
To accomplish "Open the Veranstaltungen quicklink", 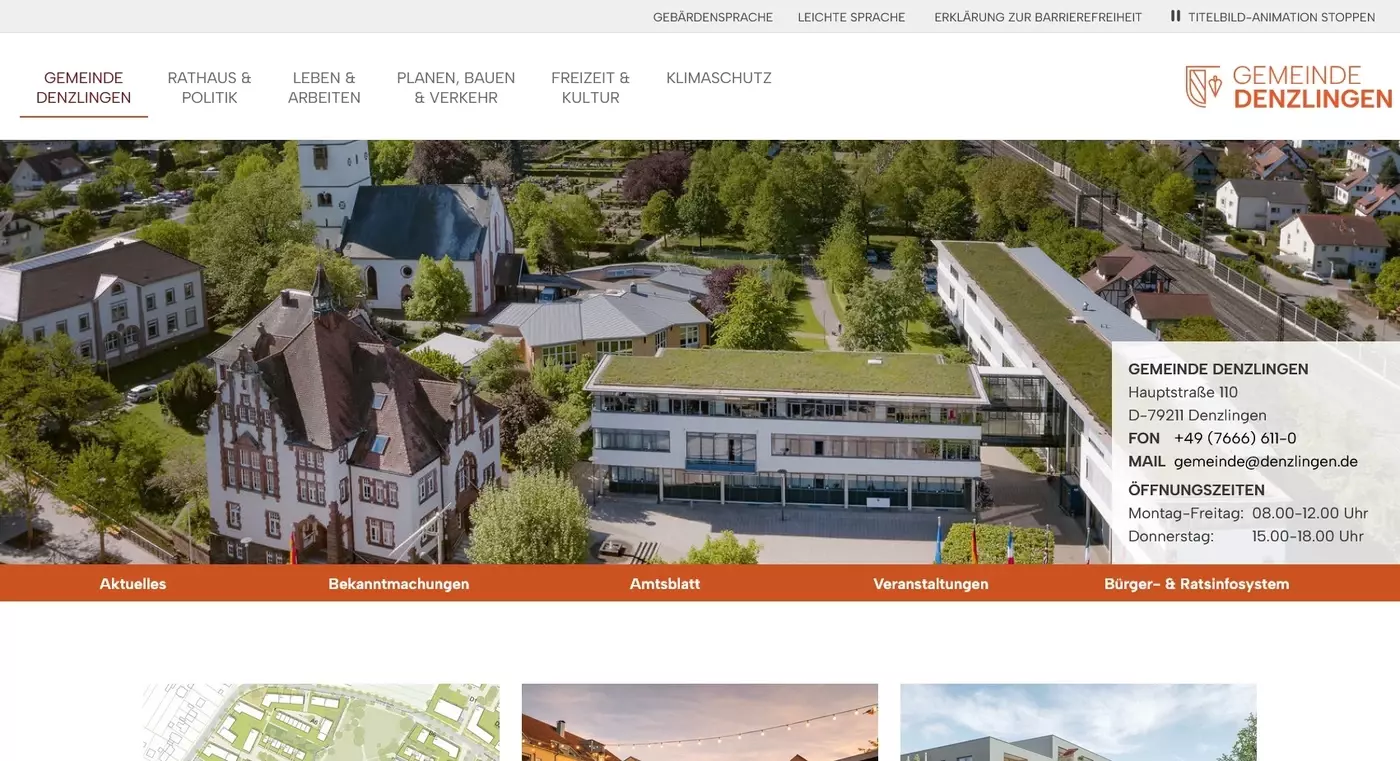I will [930, 583].
